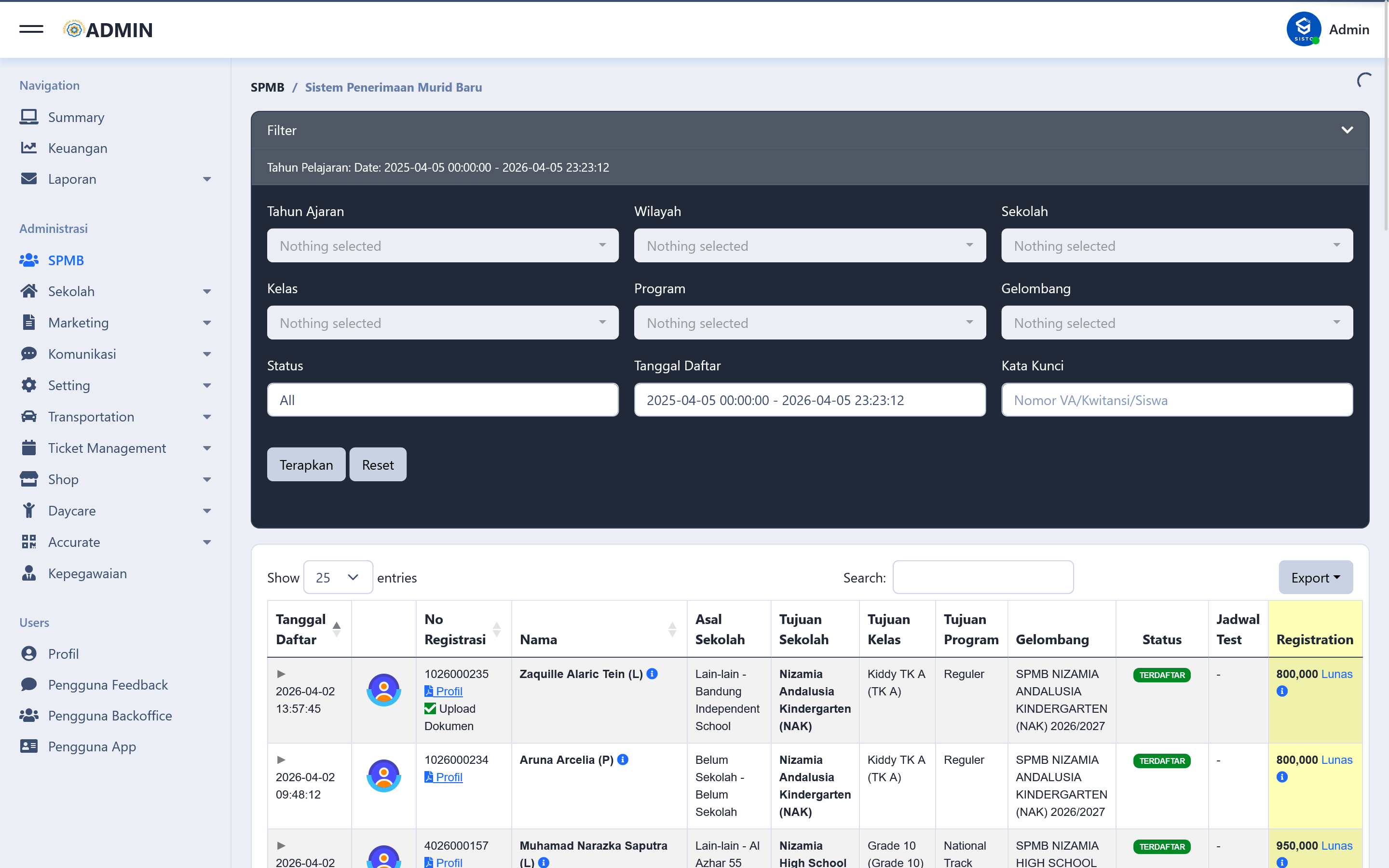Open the Admin user avatar
Viewport: 1389px width, 868px height.
point(1304,29)
